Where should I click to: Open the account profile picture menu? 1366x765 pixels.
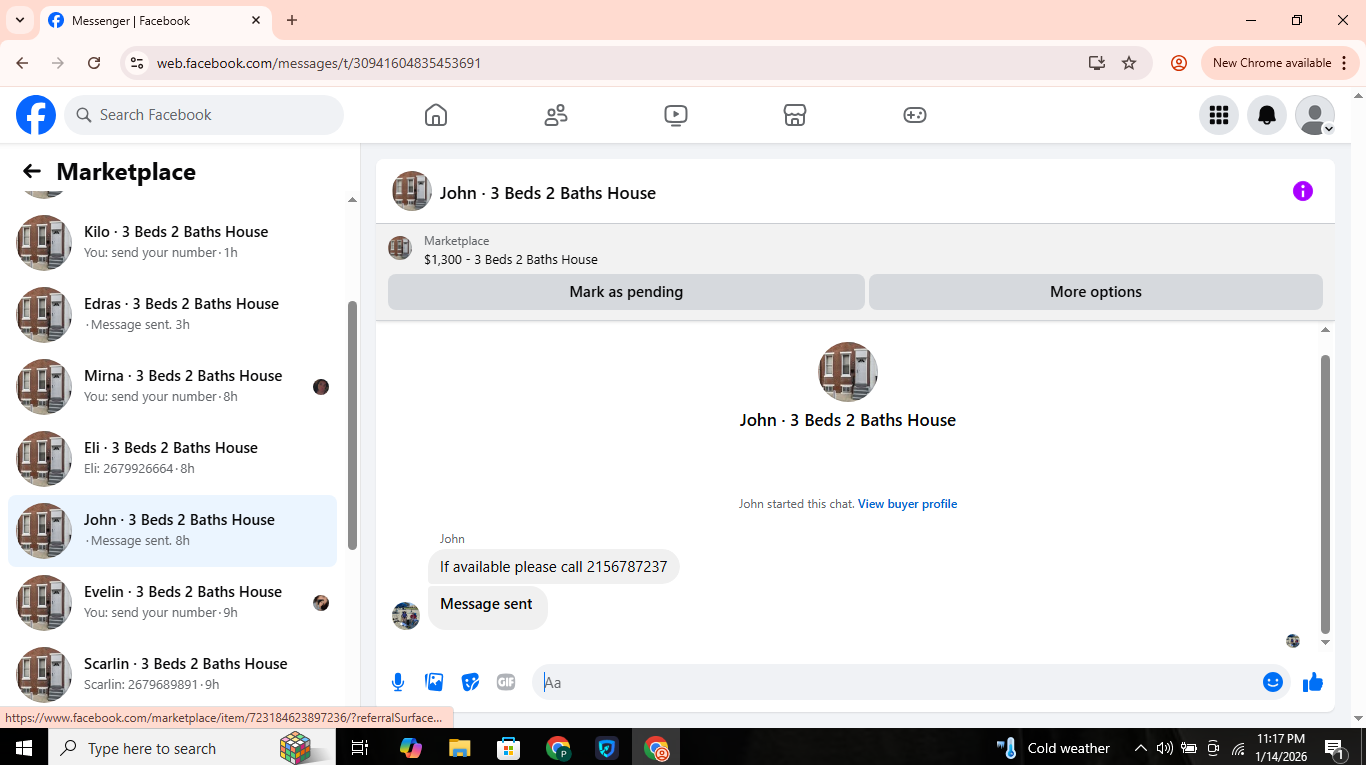click(x=1315, y=115)
